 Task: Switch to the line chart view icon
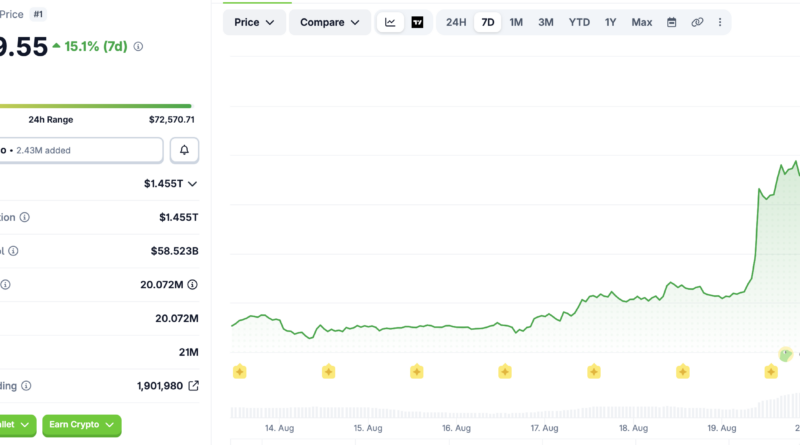390,22
